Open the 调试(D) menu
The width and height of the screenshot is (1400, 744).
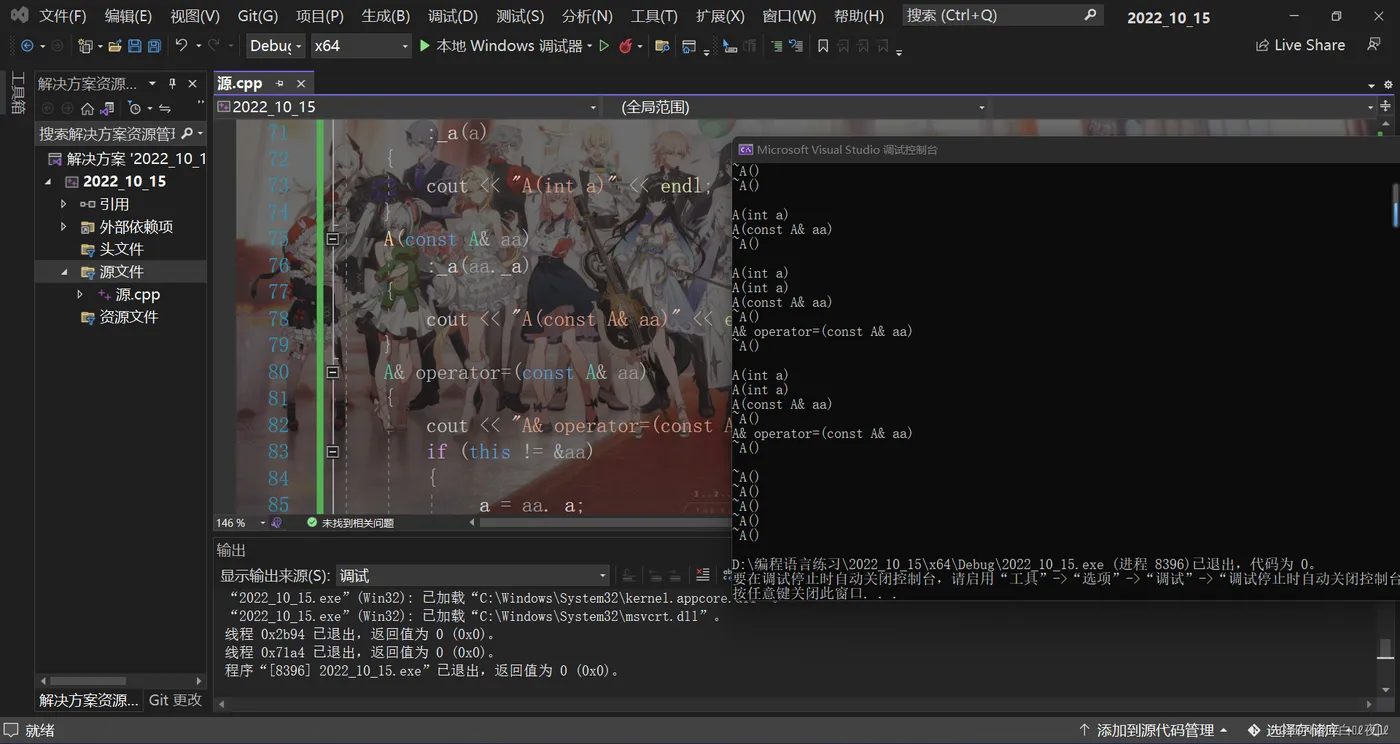pyautogui.click(x=453, y=16)
